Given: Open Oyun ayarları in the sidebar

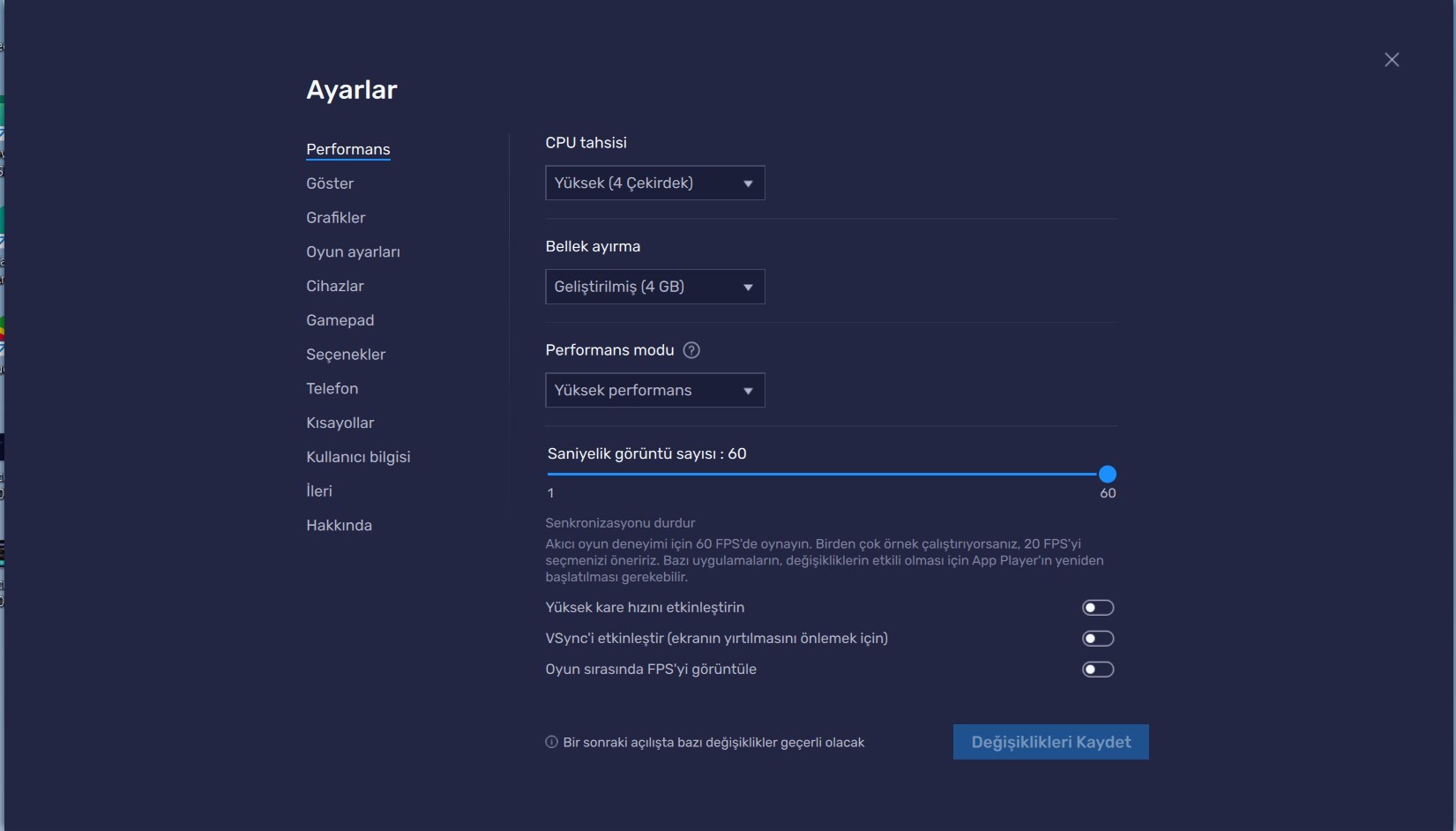Looking at the screenshot, I should [x=353, y=252].
